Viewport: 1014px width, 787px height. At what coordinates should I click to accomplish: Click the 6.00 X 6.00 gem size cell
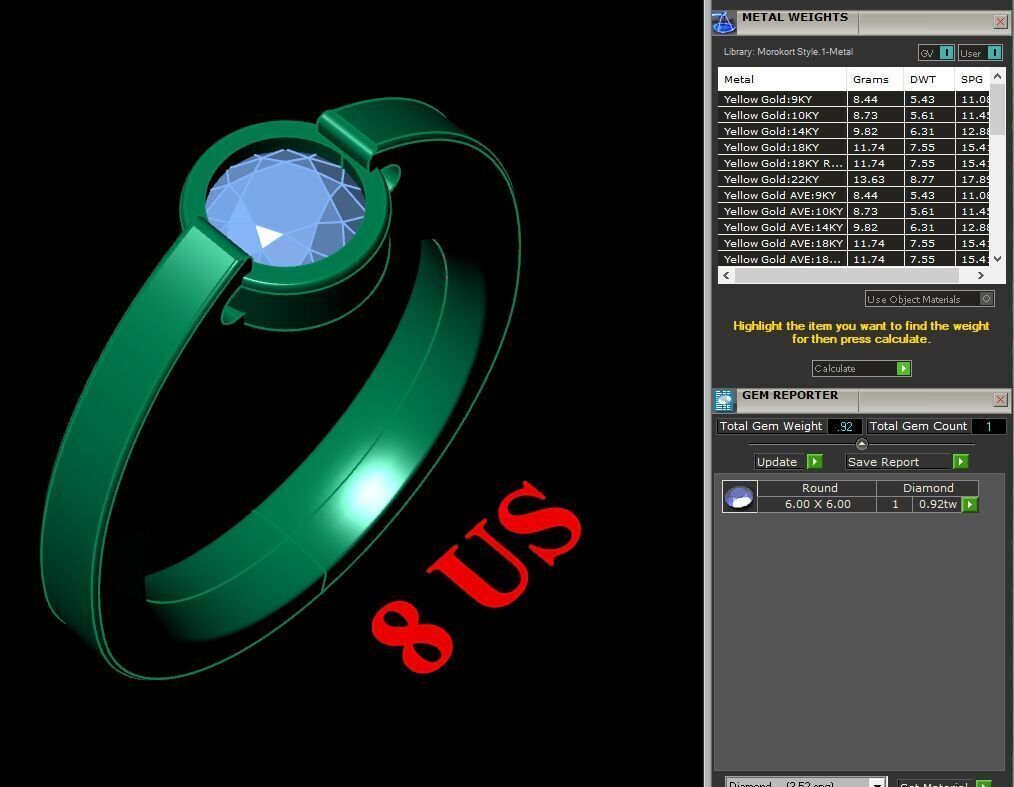tap(817, 504)
